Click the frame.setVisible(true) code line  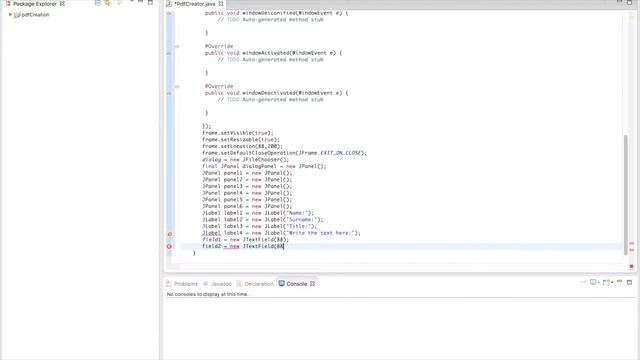point(238,133)
